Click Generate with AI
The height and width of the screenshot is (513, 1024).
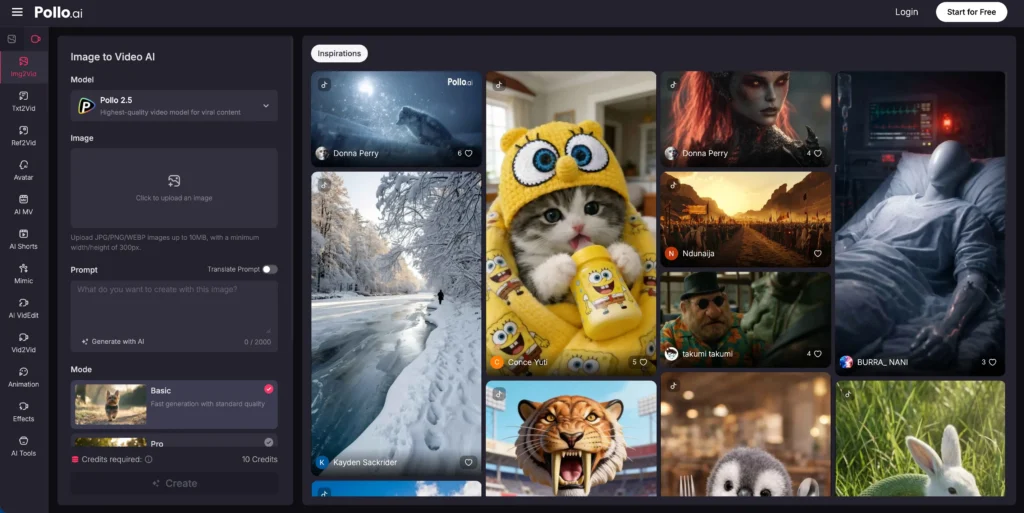click(113, 342)
